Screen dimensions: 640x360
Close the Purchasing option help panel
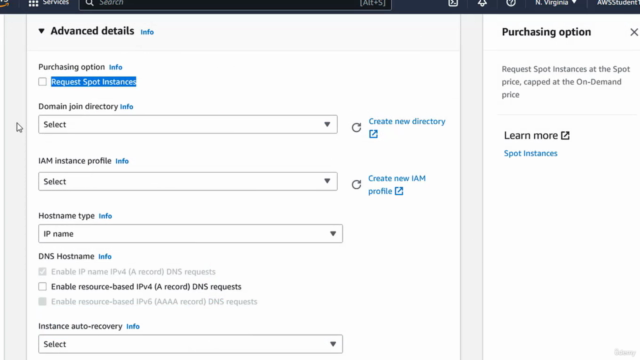[x=633, y=32]
